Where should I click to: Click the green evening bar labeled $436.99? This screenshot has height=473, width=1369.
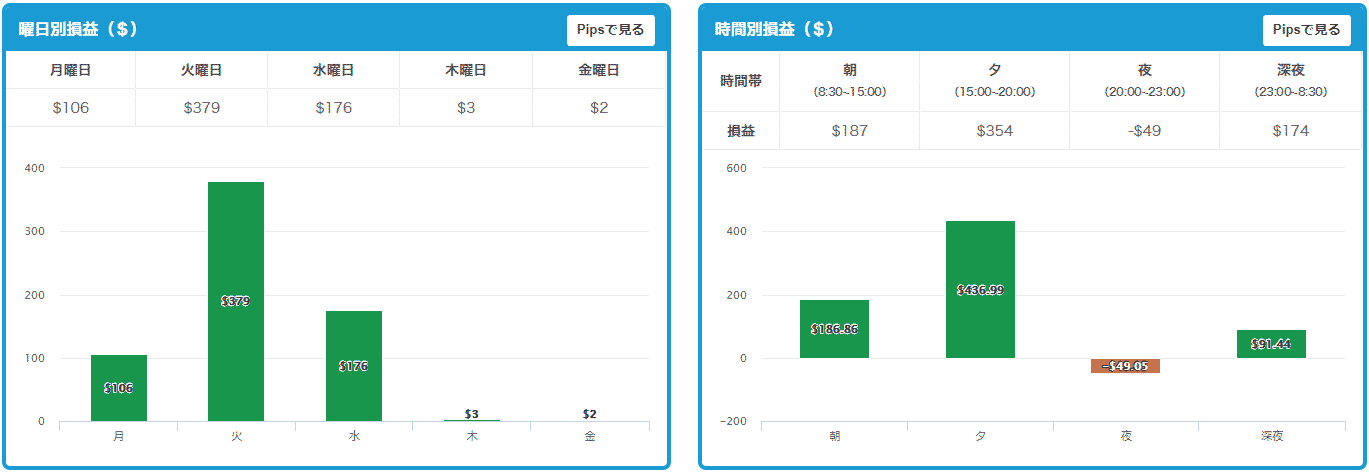pos(980,290)
